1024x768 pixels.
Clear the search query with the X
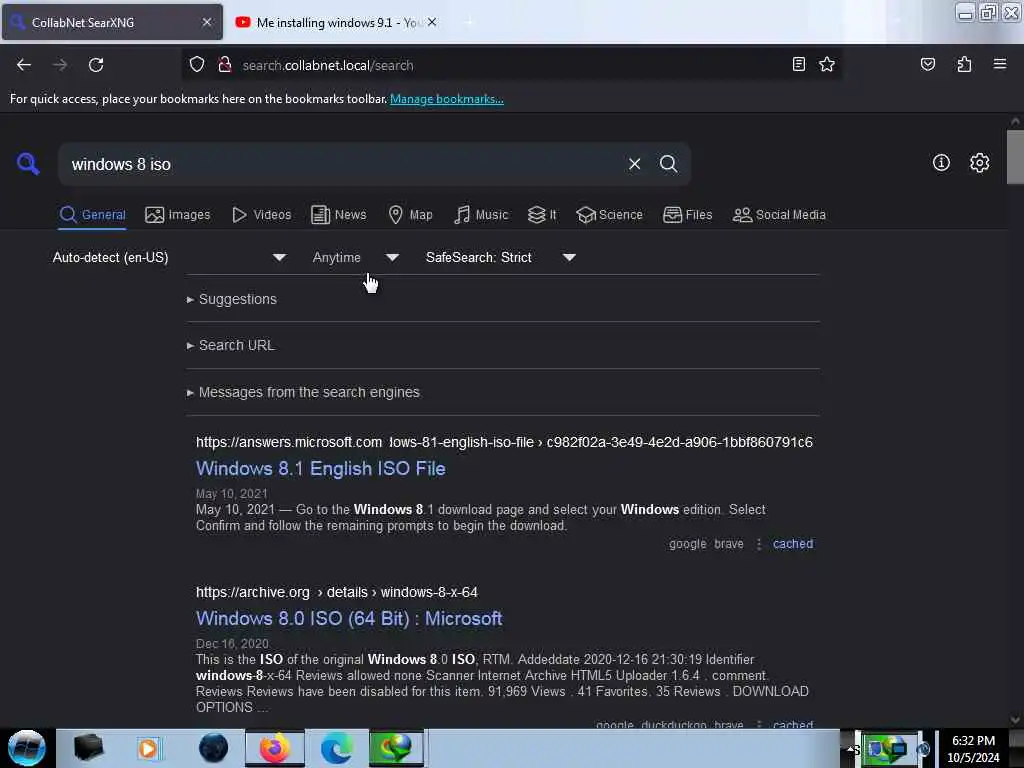634,164
